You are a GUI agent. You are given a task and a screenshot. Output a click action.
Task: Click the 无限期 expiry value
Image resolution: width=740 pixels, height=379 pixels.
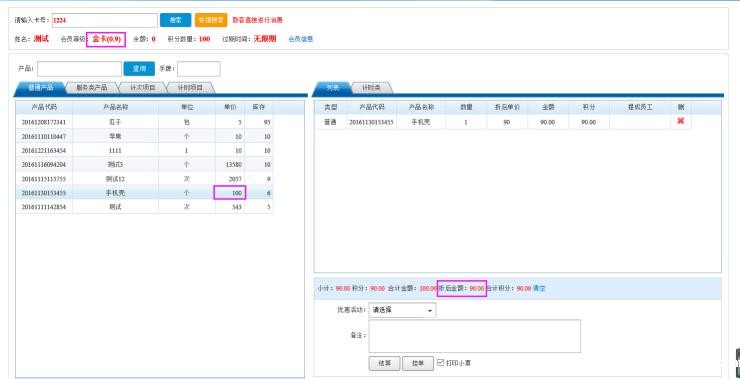[x=265, y=39]
